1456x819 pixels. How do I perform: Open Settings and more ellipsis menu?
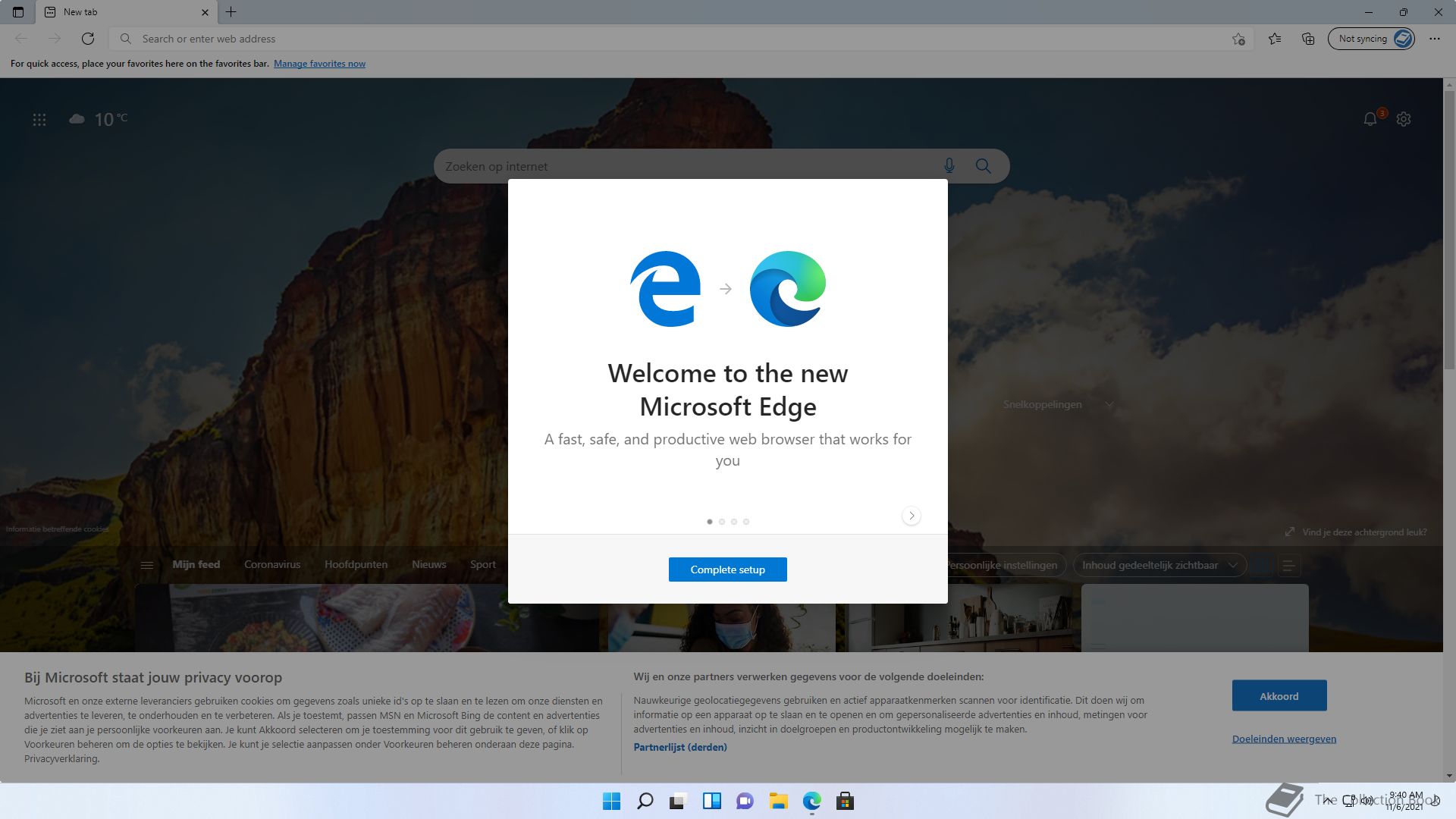(x=1435, y=39)
